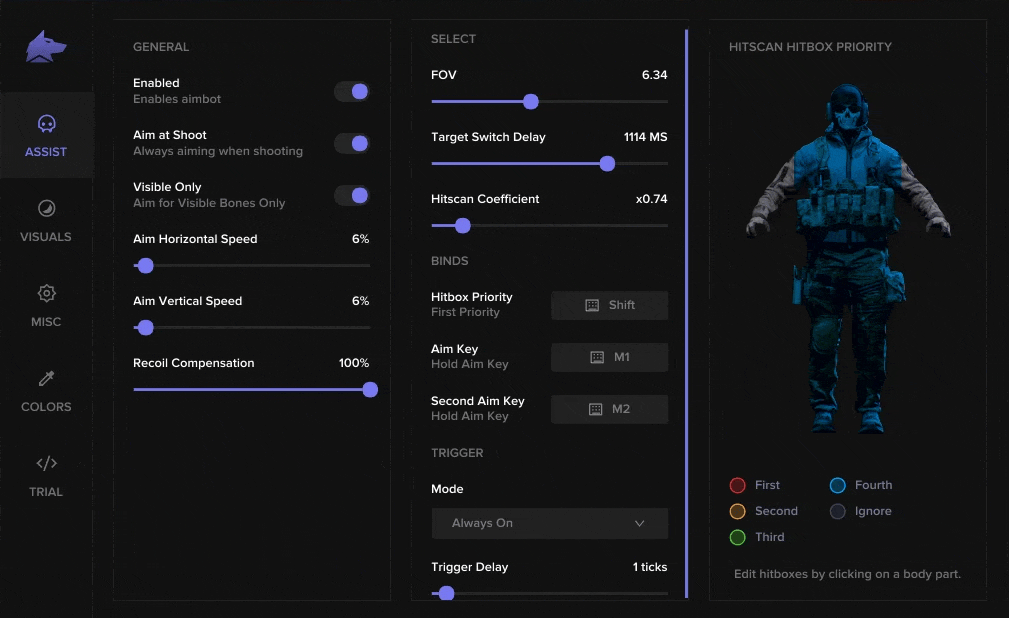Select the TRIAL tab
This screenshot has width=1009, height=618.
click(x=46, y=475)
